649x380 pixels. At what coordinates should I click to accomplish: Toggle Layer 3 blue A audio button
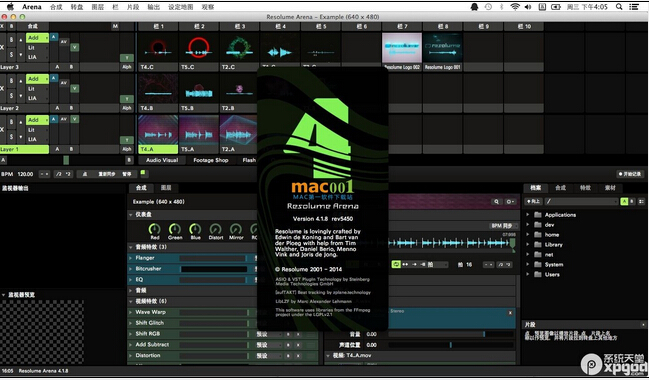click(54, 37)
